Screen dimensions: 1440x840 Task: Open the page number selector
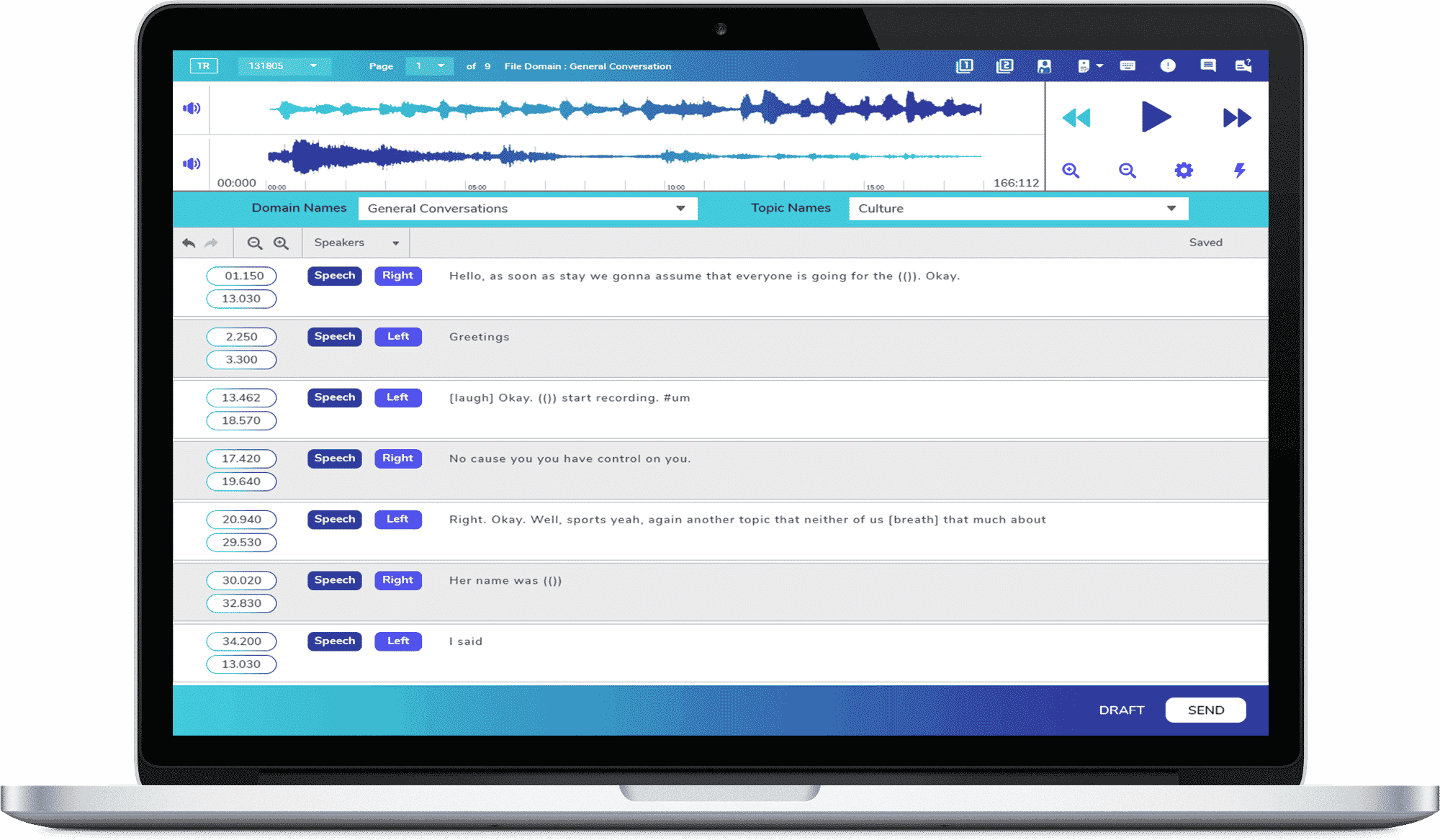click(x=429, y=66)
